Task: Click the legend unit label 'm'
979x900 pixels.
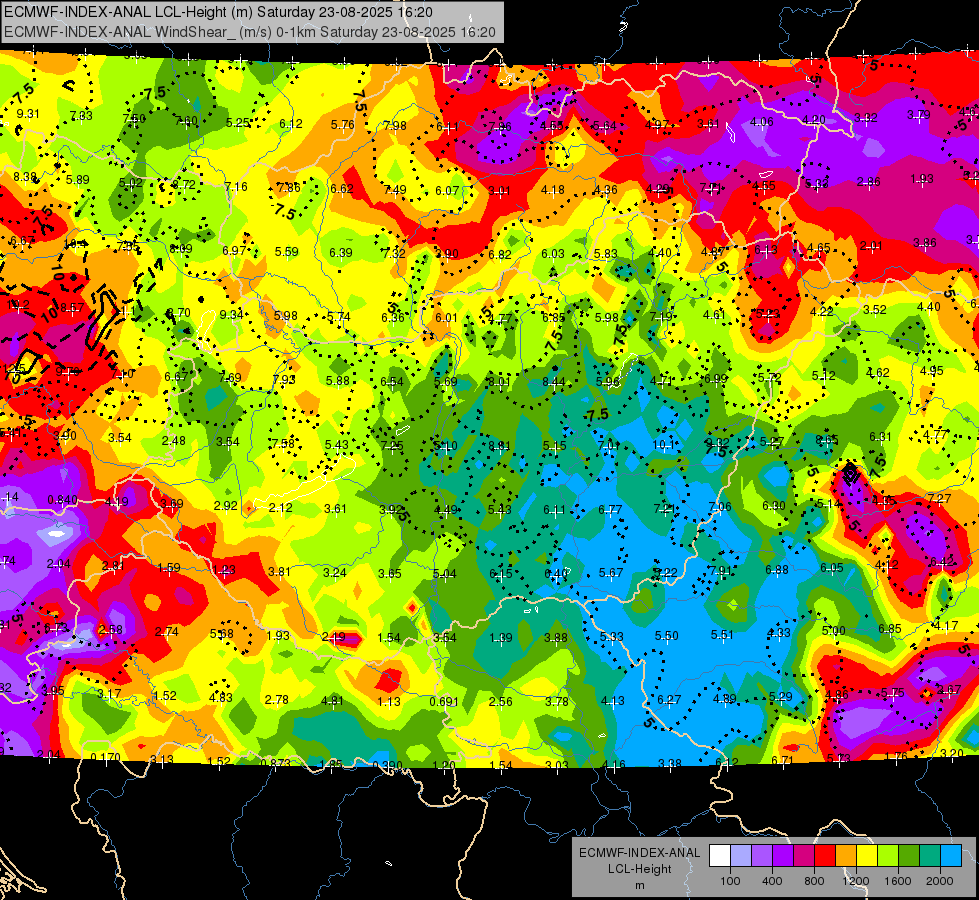Action: [x=639, y=885]
